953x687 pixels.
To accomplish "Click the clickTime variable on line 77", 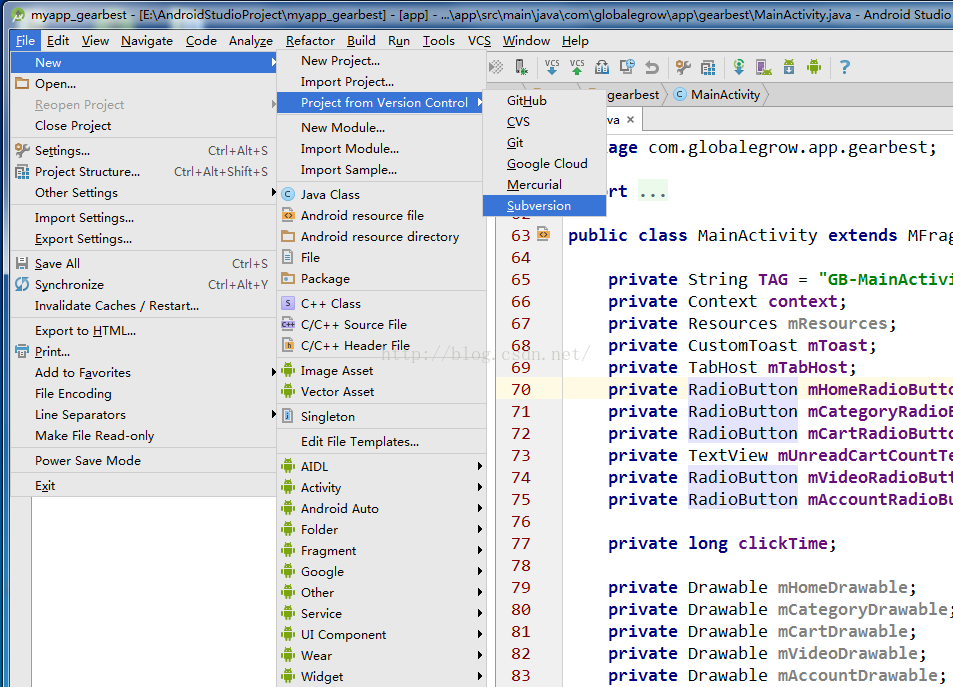I will coord(782,543).
